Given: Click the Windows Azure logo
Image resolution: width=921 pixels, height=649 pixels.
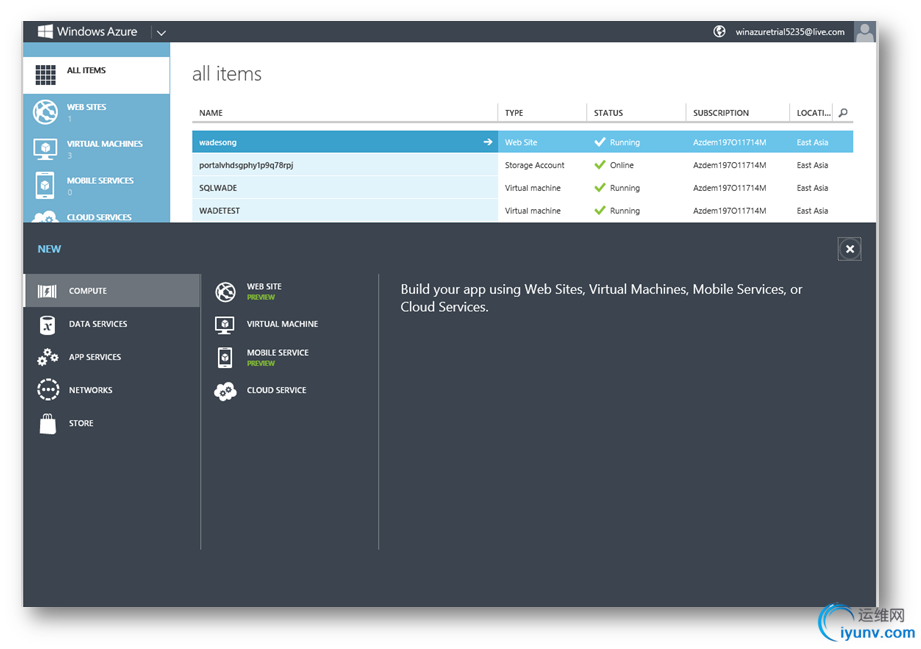Looking at the screenshot, I should (88, 32).
